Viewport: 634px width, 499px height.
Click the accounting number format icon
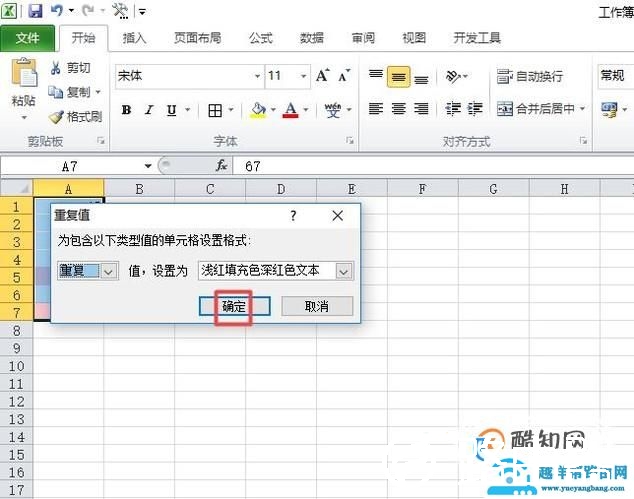(609, 110)
